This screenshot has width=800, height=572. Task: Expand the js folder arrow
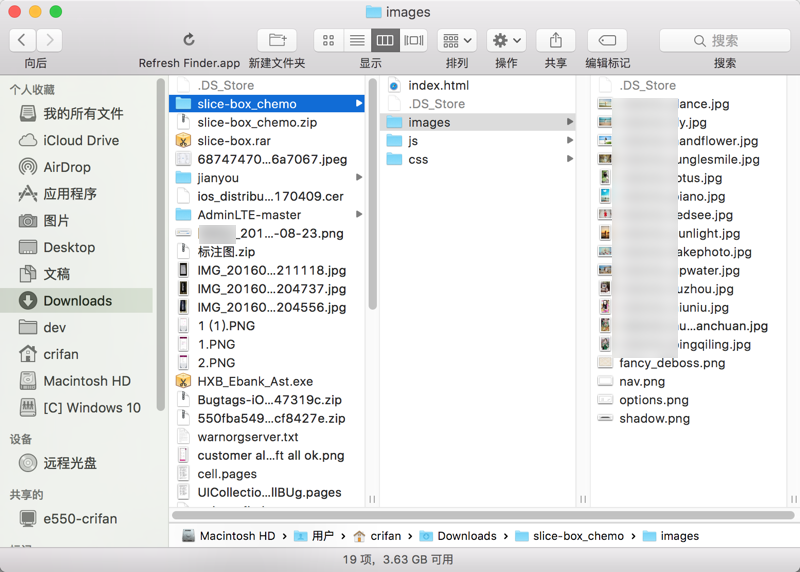[569, 140]
